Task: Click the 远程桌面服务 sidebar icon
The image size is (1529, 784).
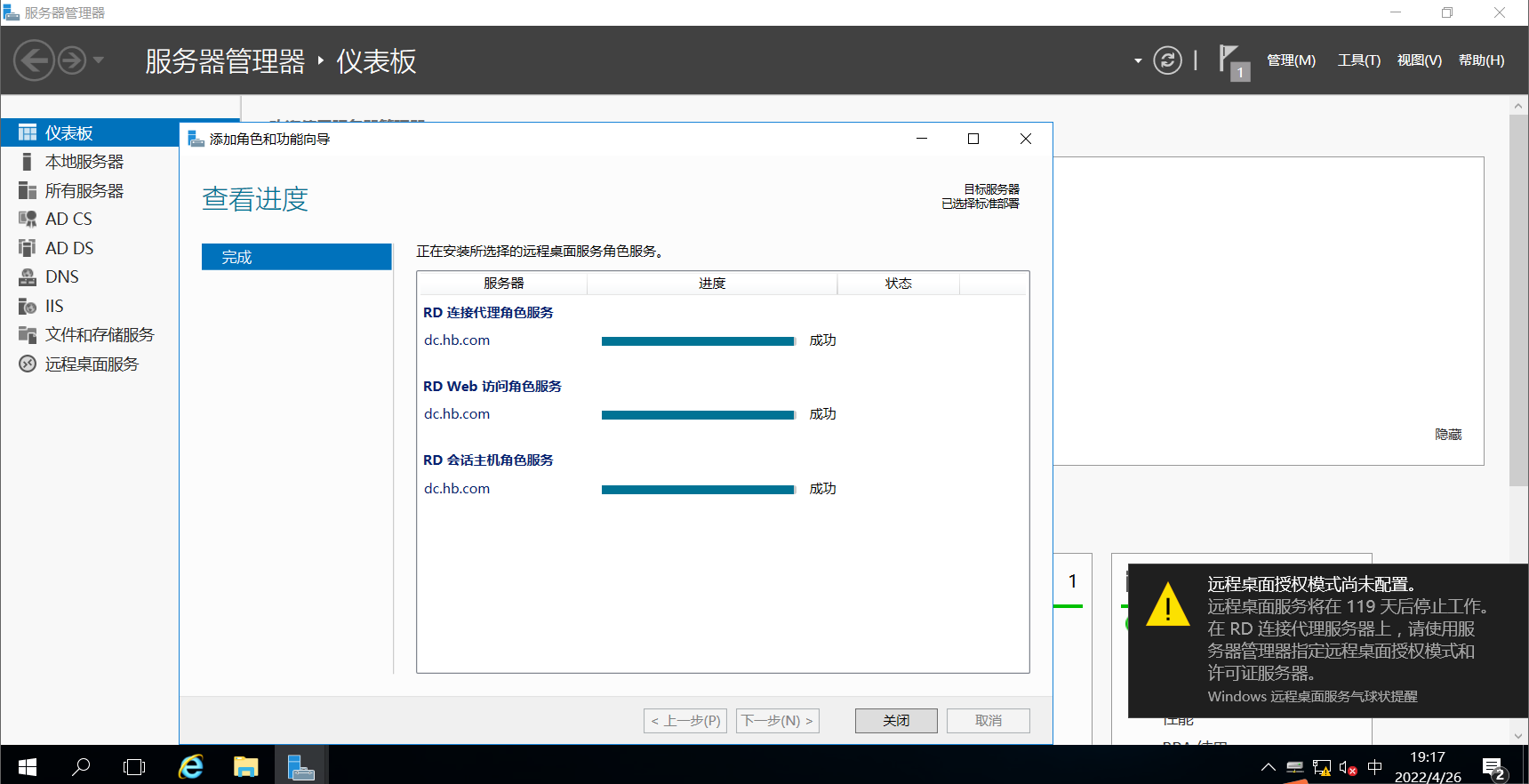Action: tap(28, 364)
